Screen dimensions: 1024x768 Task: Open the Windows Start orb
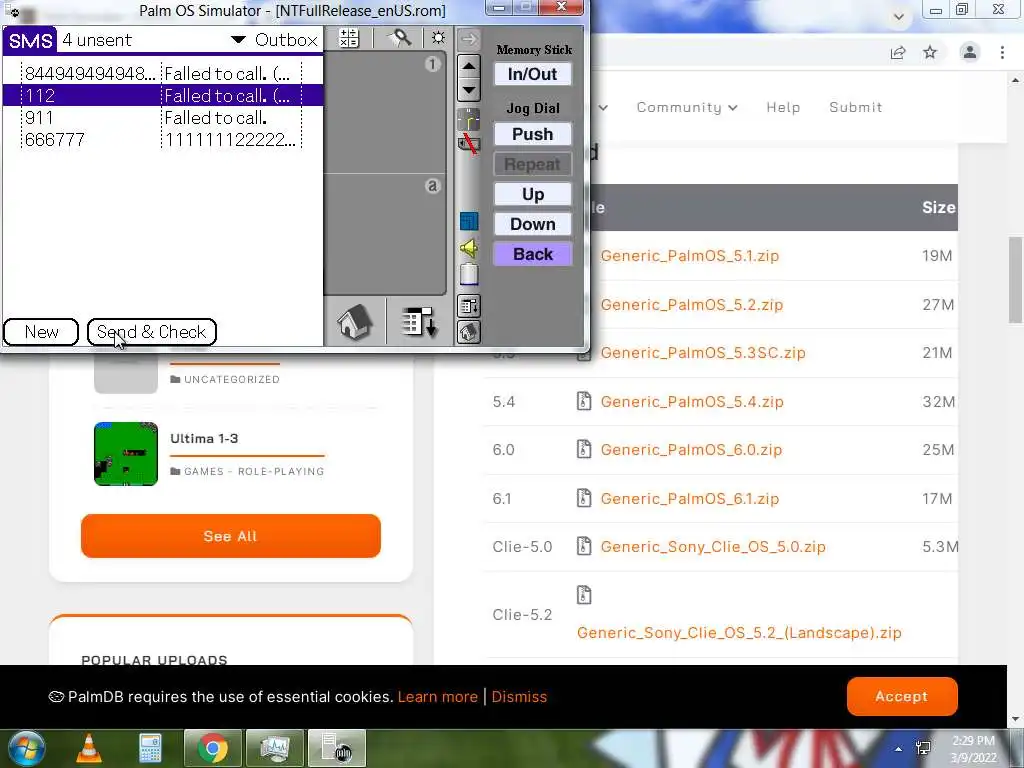[x=26, y=748]
